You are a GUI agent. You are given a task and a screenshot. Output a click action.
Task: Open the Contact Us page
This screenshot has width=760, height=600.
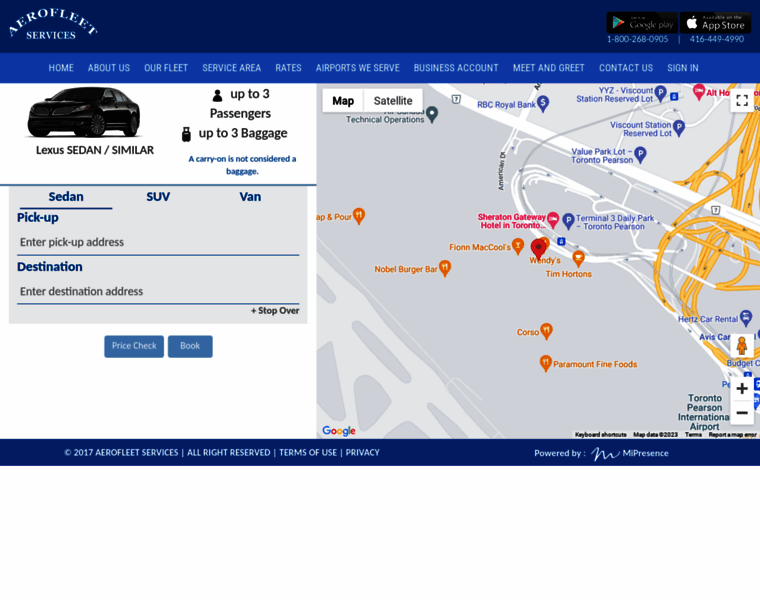click(626, 68)
